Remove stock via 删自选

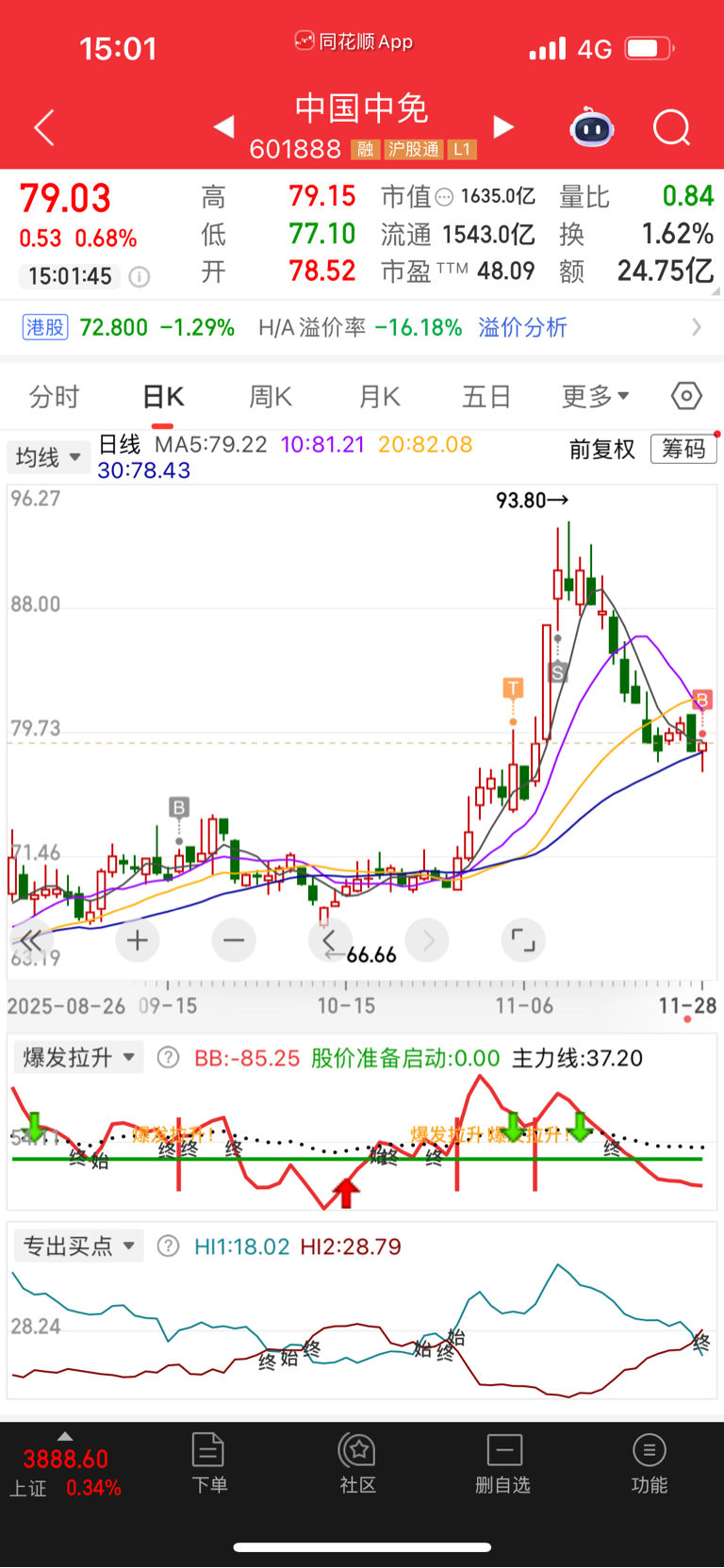[503, 1462]
